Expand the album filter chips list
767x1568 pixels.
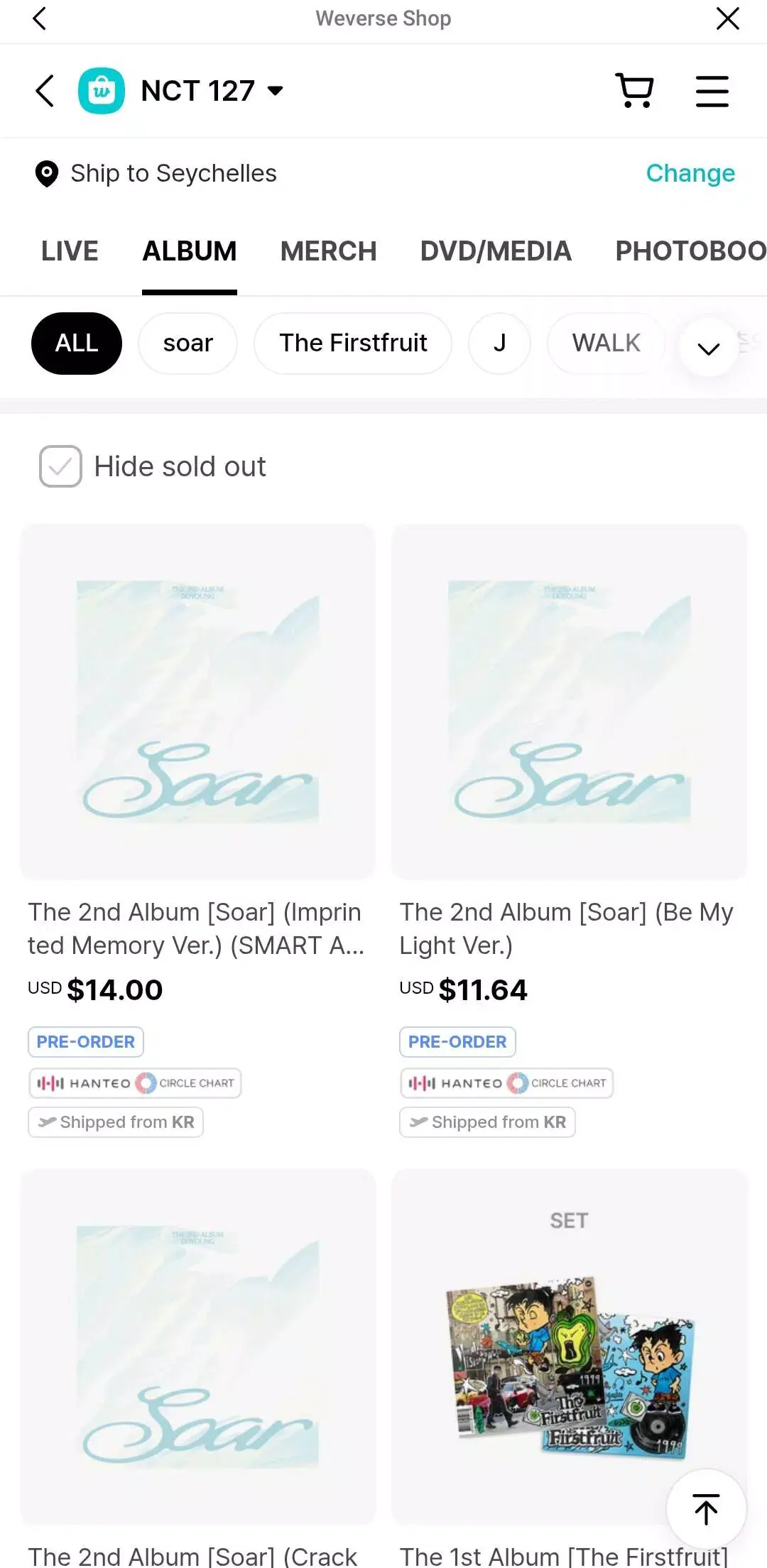(708, 348)
